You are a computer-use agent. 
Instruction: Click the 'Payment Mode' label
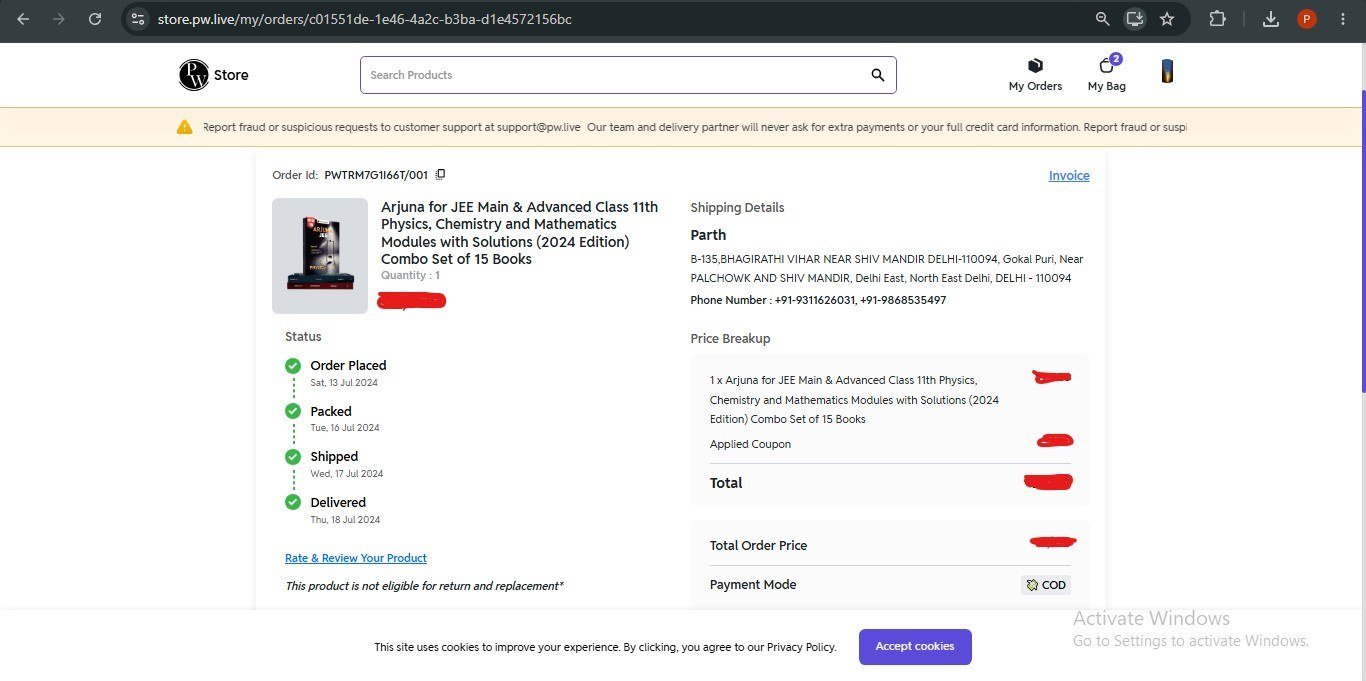pyautogui.click(x=753, y=585)
